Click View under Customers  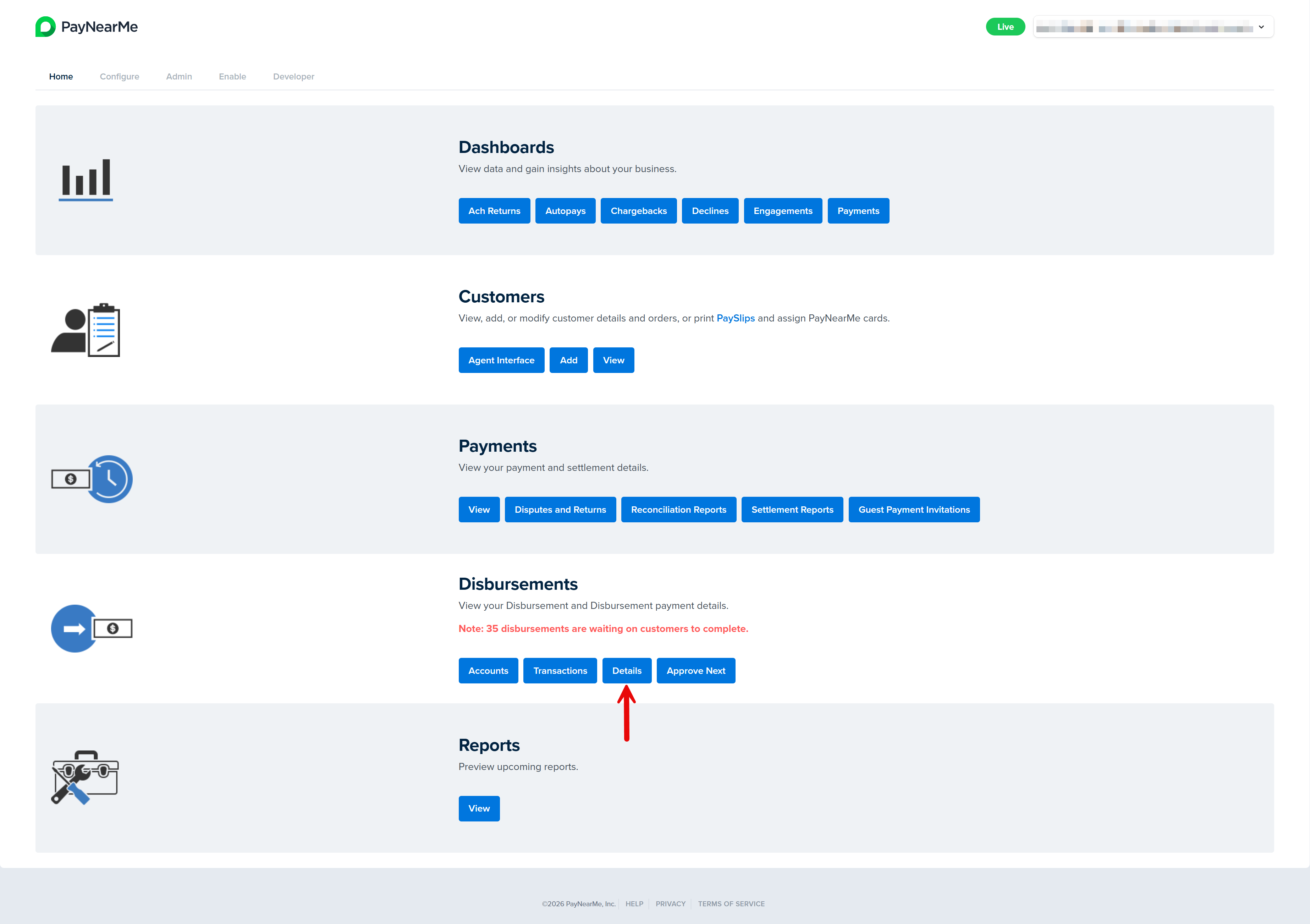(614, 360)
